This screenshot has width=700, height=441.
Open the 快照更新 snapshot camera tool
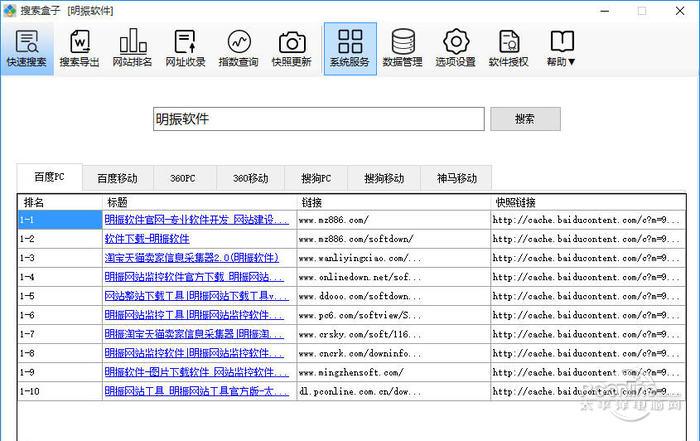(x=292, y=49)
